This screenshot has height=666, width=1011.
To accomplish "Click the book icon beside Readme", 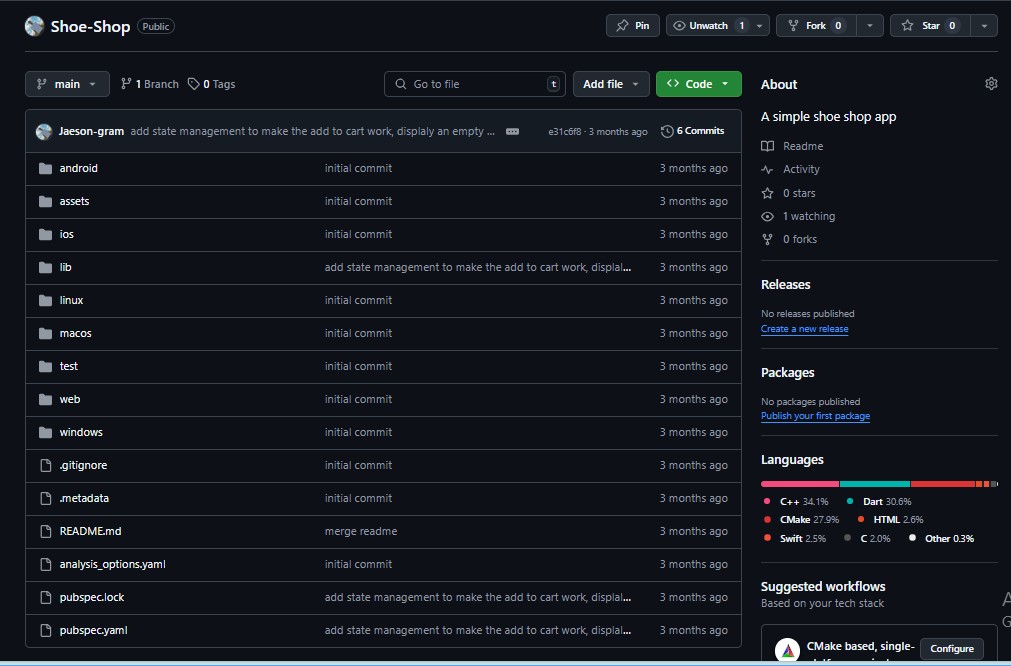I will click(767, 146).
